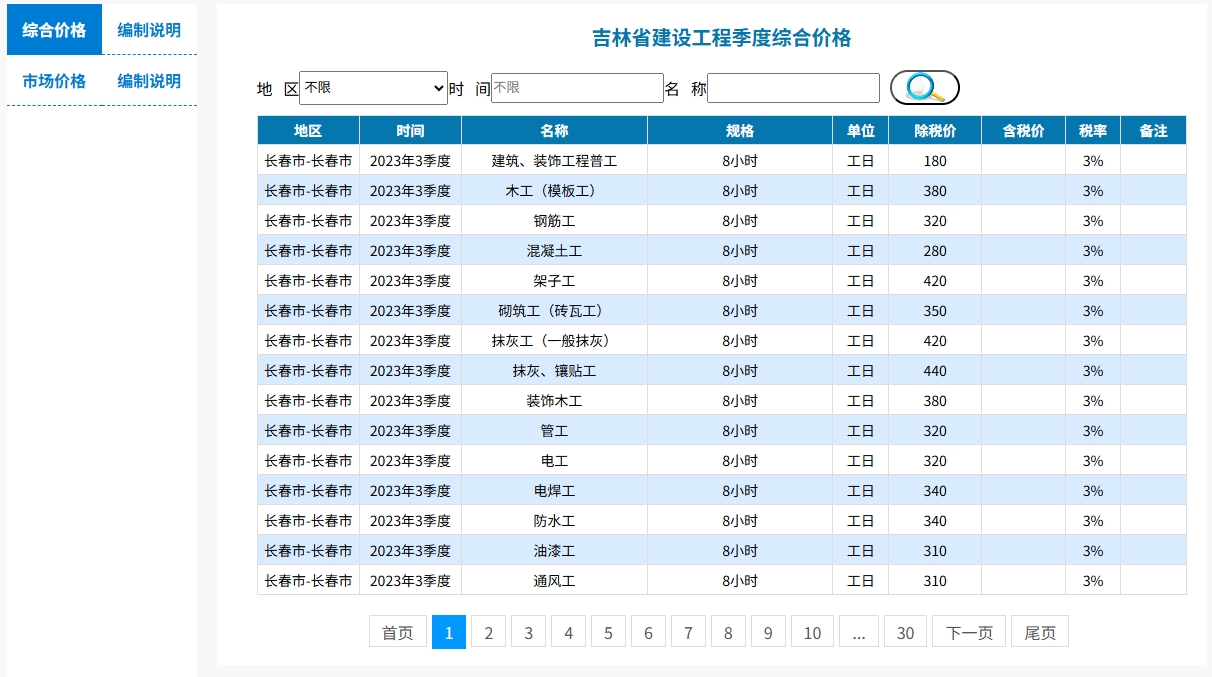1212x677 pixels.
Task: Click 工日 unit in 架子工 row
Action: point(861,281)
